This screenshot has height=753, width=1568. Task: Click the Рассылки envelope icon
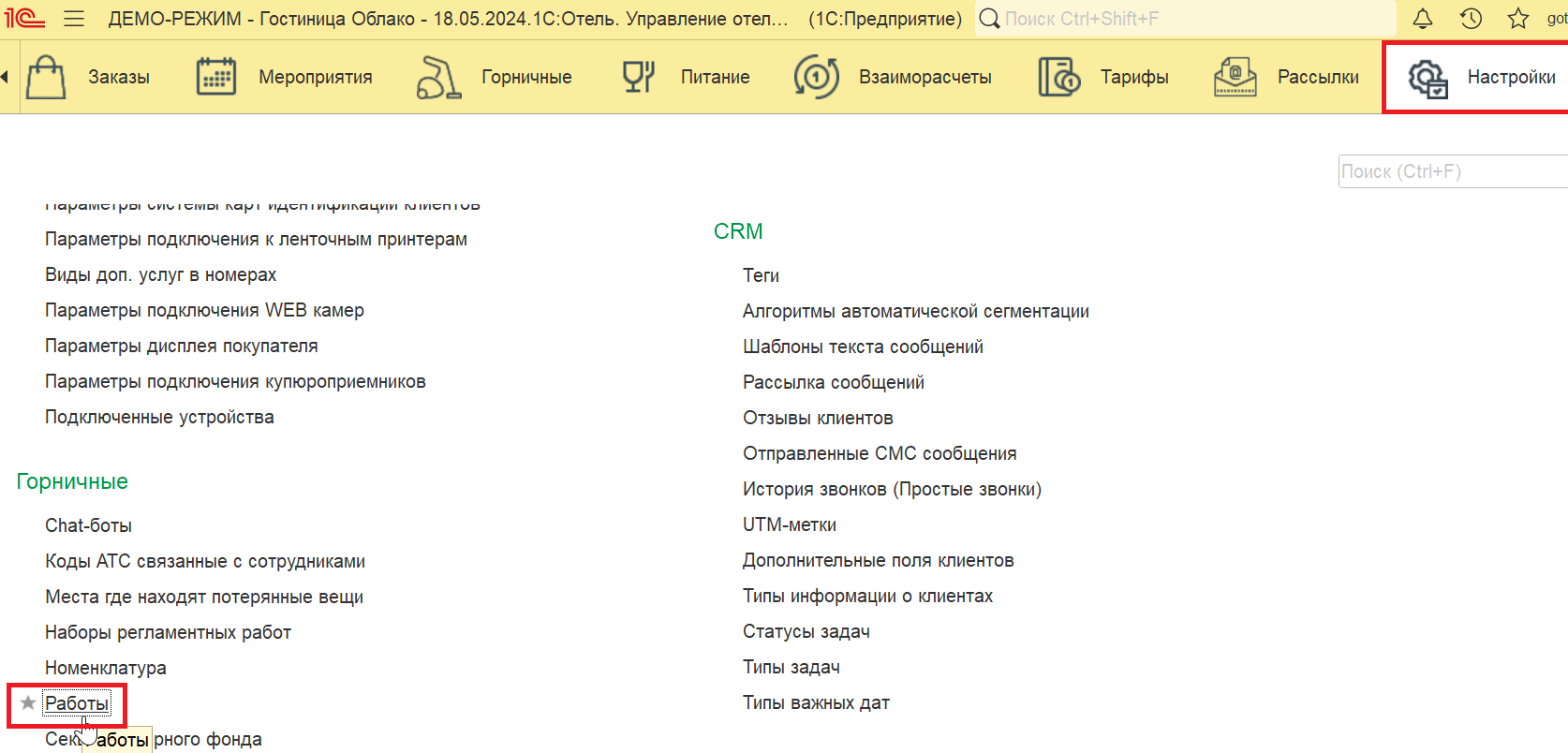(x=1235, y=77)
